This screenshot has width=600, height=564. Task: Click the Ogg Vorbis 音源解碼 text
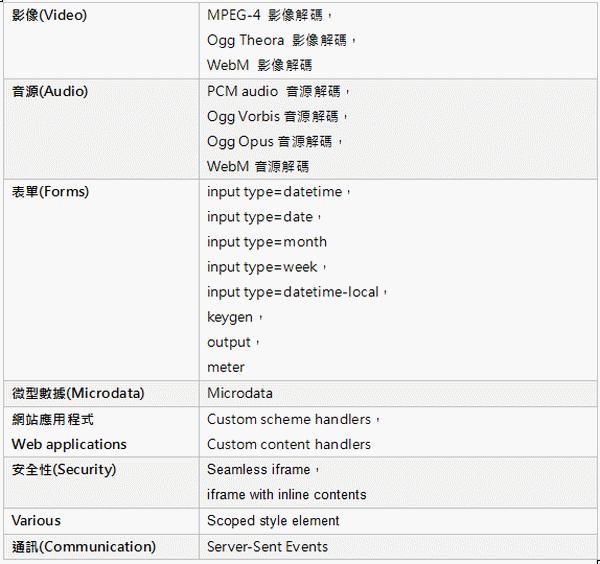272,116
